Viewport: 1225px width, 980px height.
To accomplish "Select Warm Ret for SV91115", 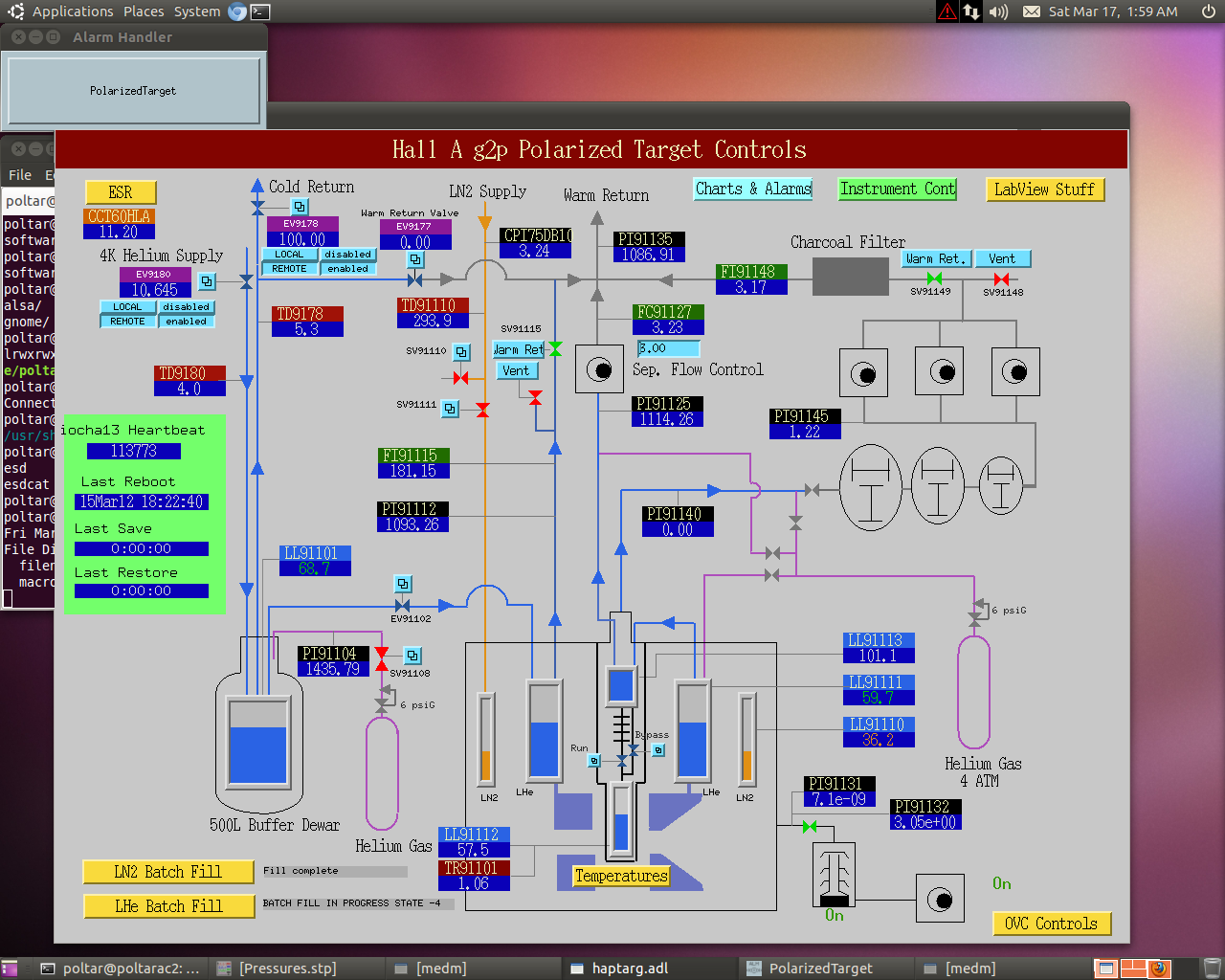I will 518,349.
